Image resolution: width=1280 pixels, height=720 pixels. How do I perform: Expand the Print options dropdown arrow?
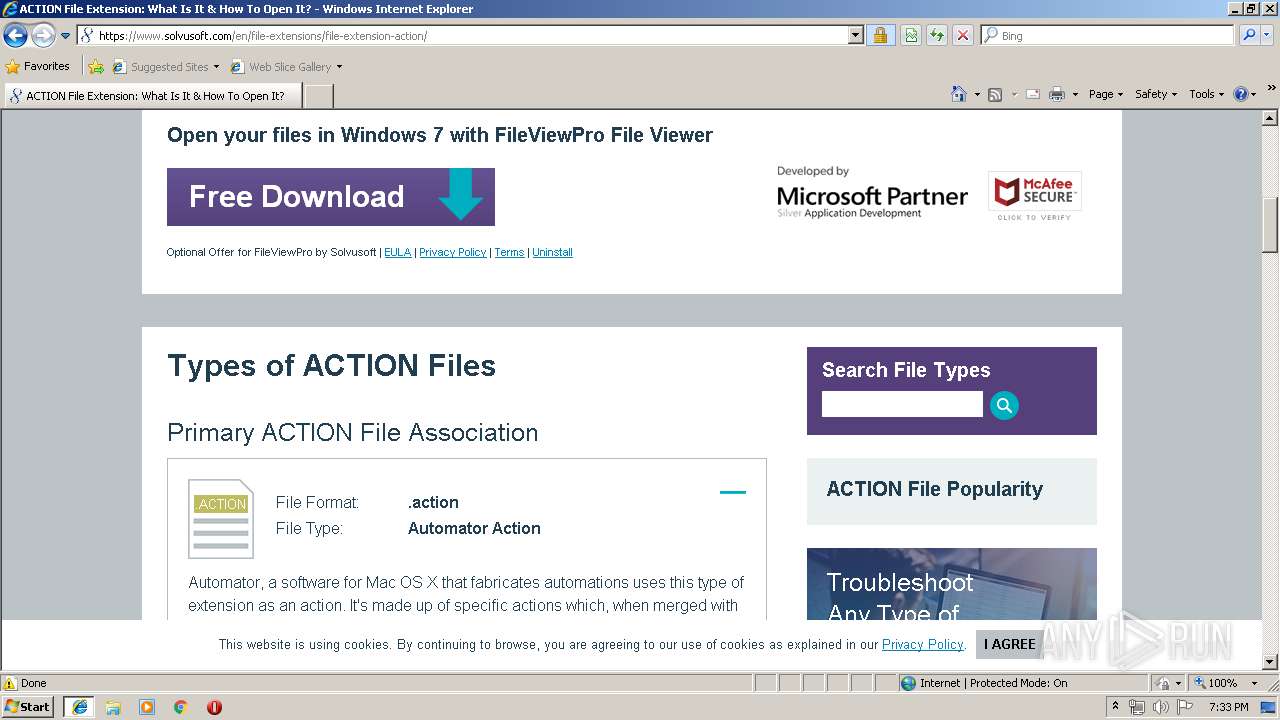click(1075, 94)
